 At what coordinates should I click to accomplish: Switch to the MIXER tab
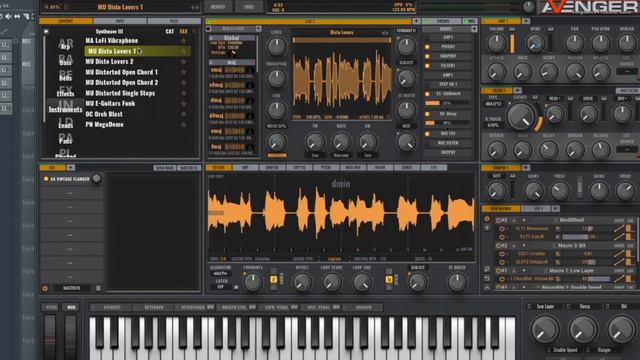click(x=380, y=168)
